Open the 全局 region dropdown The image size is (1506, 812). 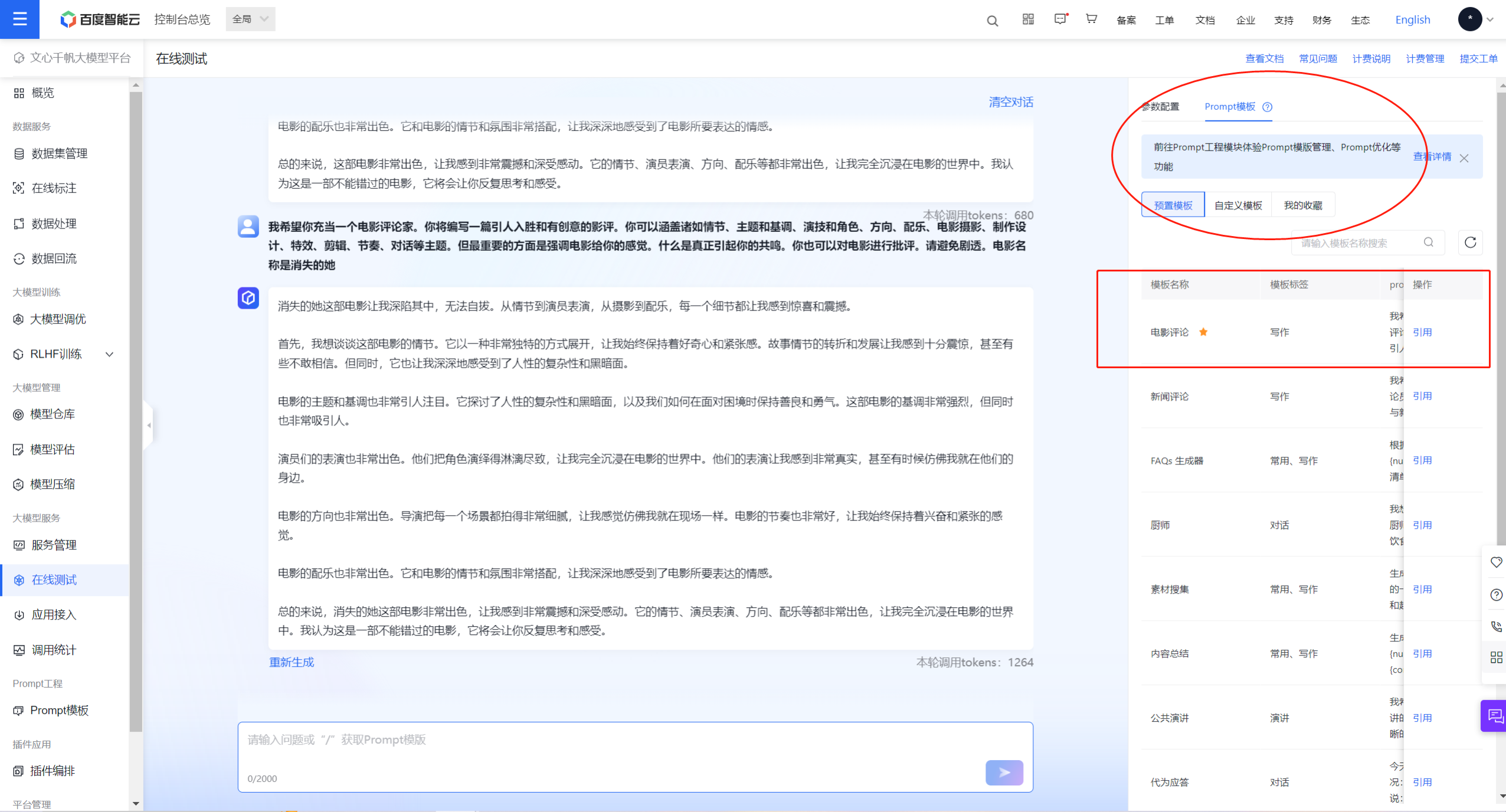click(250, 19)
